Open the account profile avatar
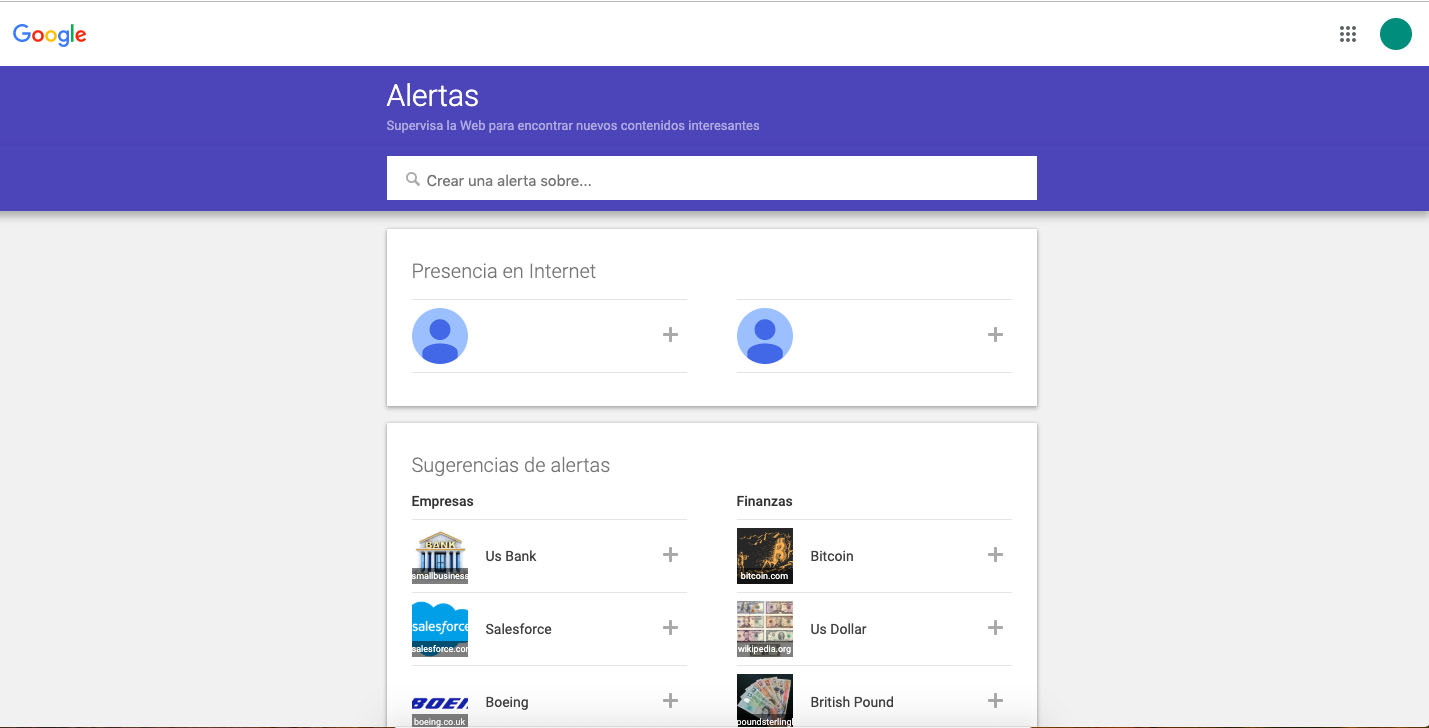 tap(1395, 33)
